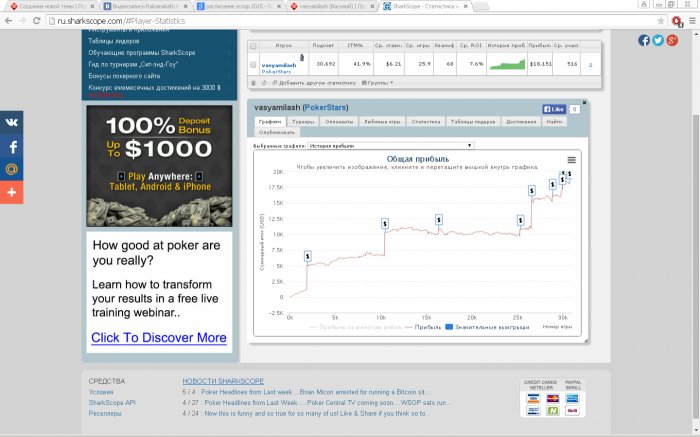This screenshot has height=437, width=700.
Task: Click the Google Plus icon at top right
Action: coord(672,40)
